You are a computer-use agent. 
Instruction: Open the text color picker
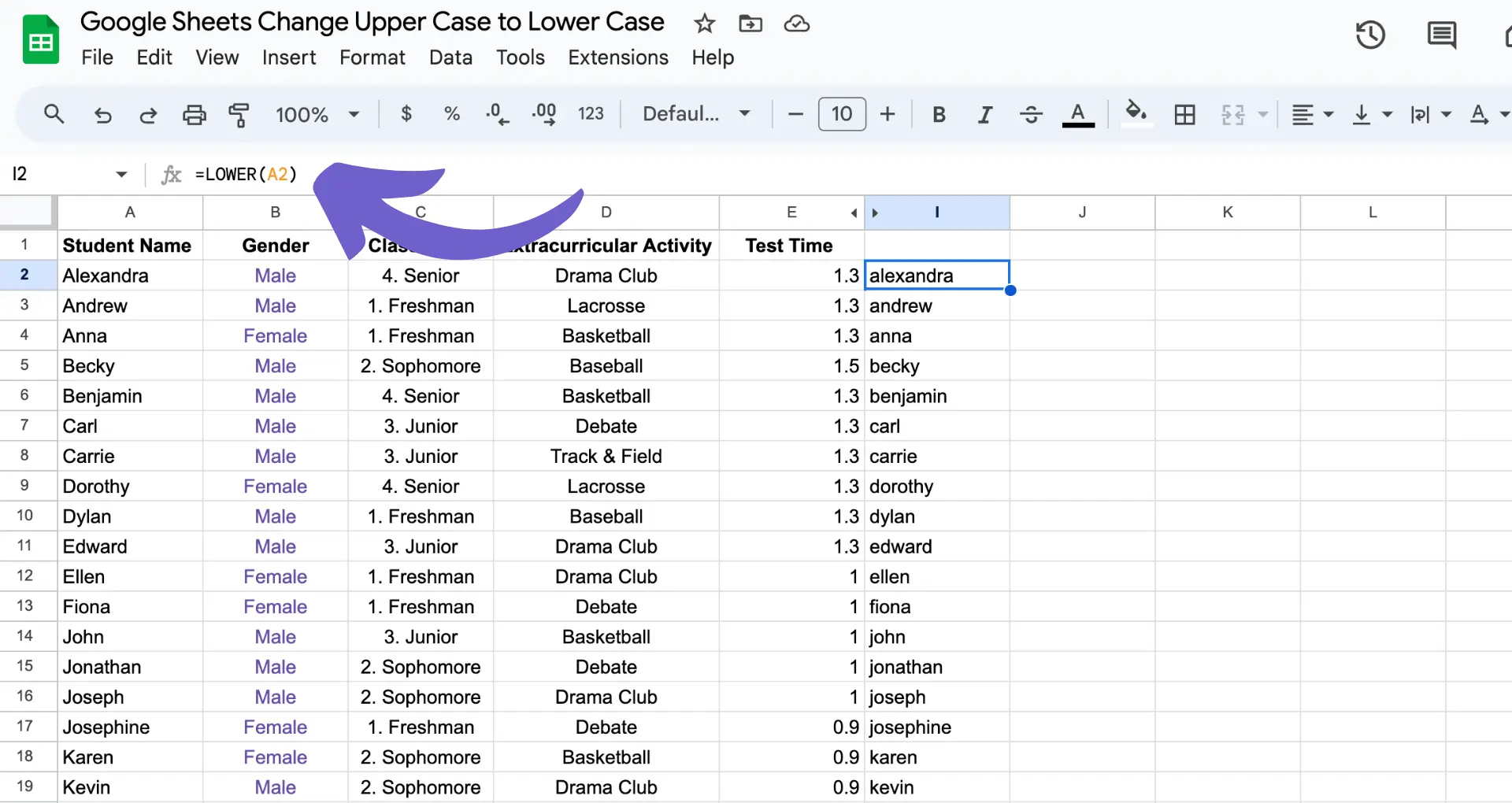1078,115
